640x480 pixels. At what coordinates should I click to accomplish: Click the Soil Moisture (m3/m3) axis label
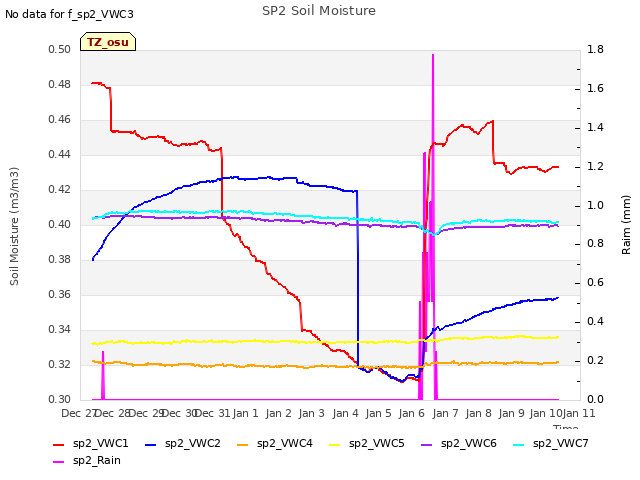(x=14, y=226)
